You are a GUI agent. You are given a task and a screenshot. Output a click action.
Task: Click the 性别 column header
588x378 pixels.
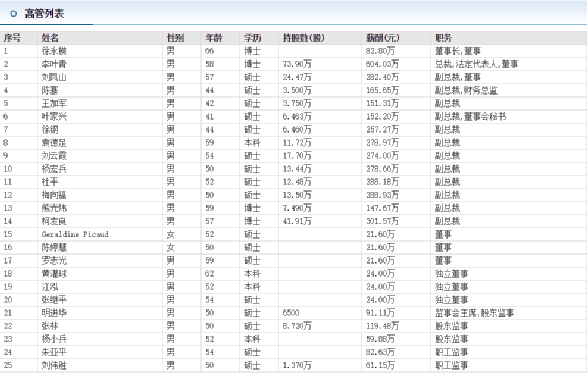pos(175,38)
